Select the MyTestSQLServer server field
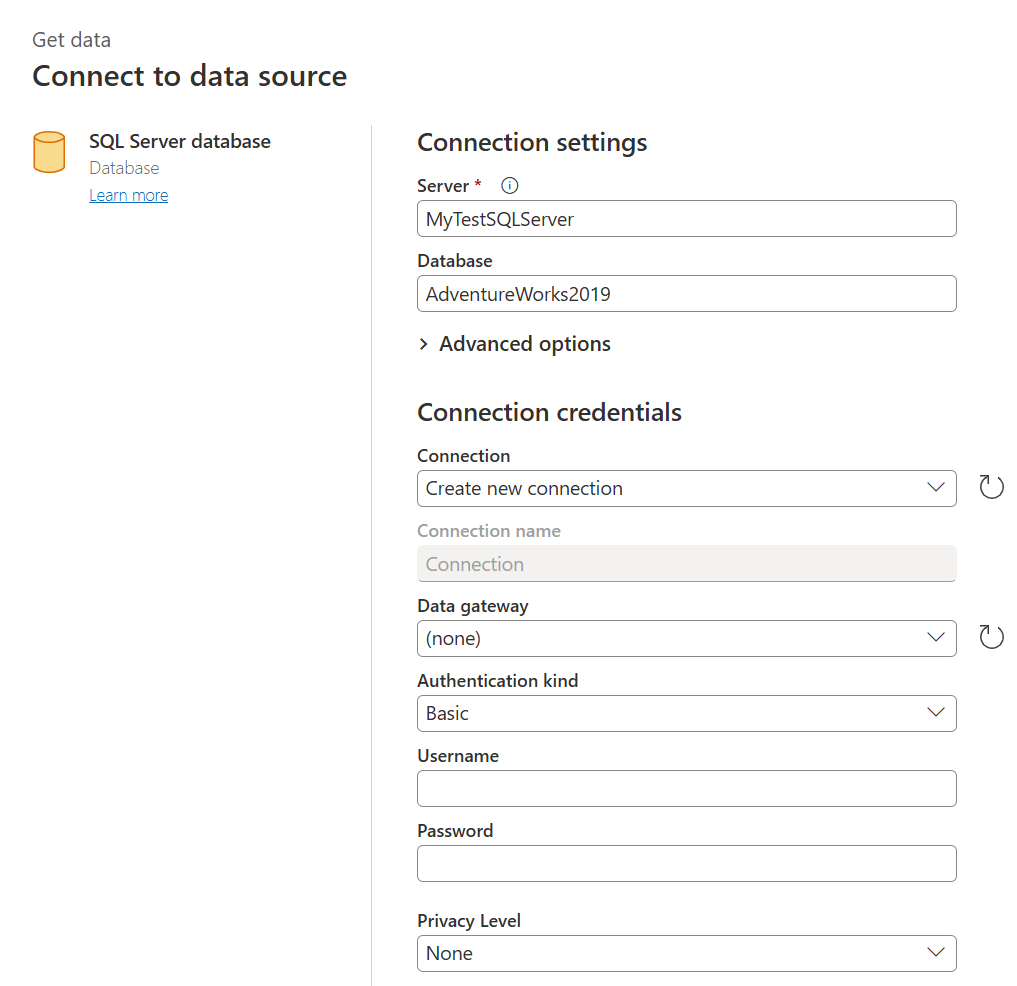 687,218
